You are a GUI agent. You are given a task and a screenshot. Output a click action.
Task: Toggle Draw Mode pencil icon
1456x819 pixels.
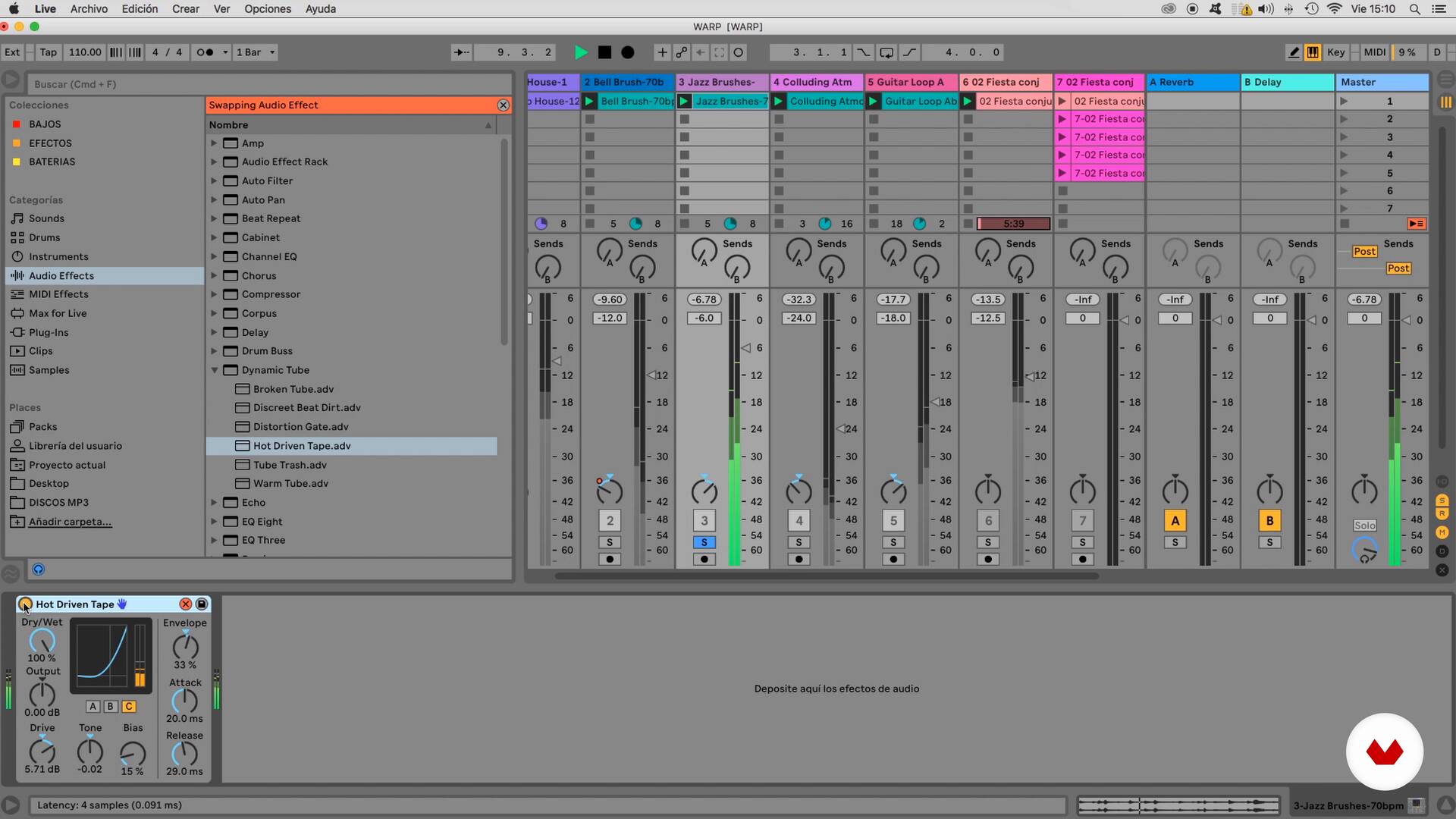(x=1294, y=52)
